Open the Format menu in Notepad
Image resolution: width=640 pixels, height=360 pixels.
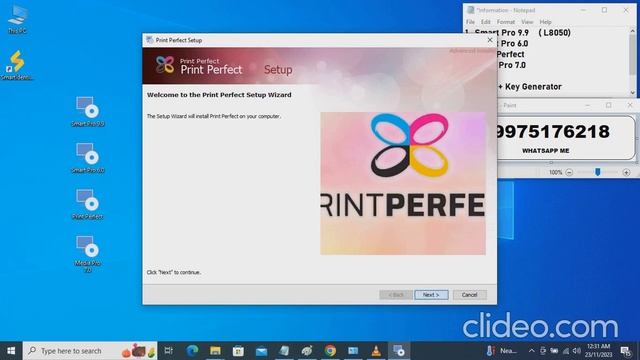tap(506, 22)
